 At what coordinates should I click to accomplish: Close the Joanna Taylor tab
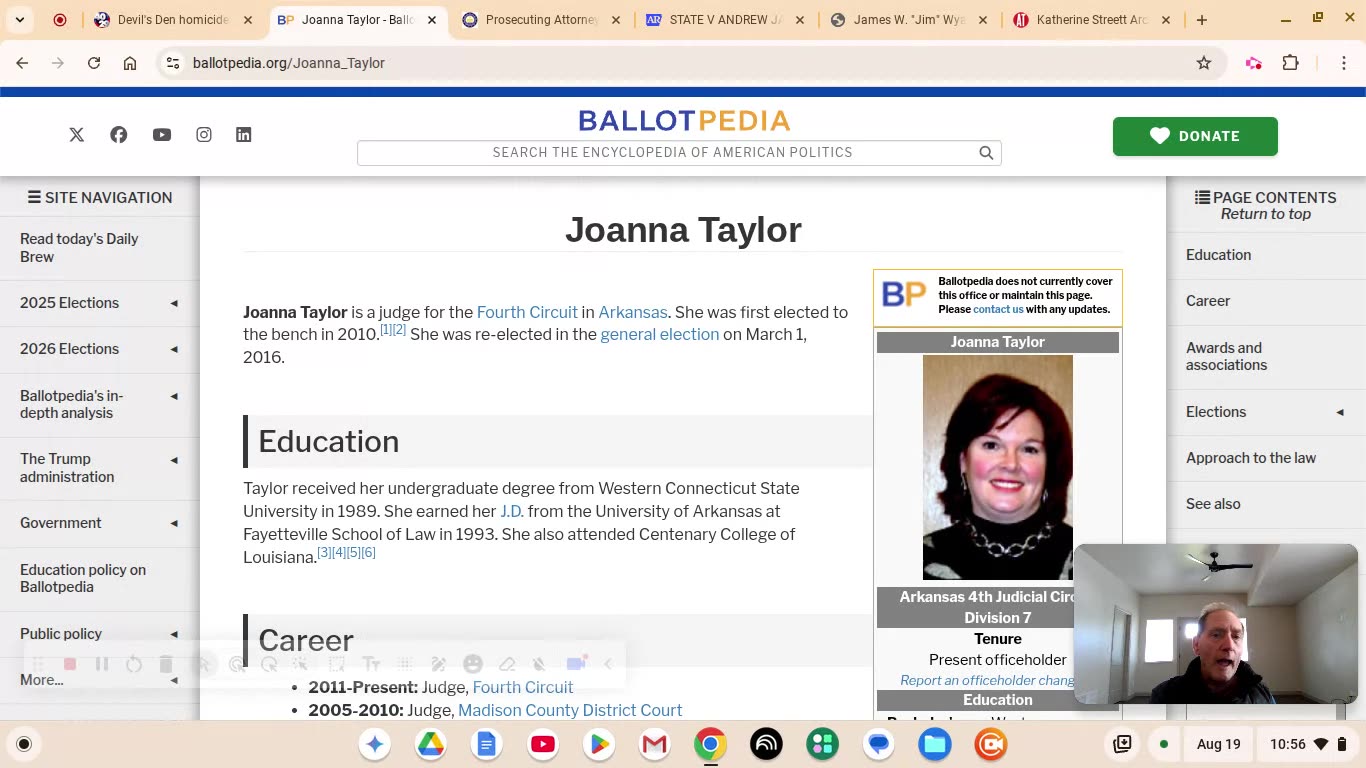click(x=432, y=20)
